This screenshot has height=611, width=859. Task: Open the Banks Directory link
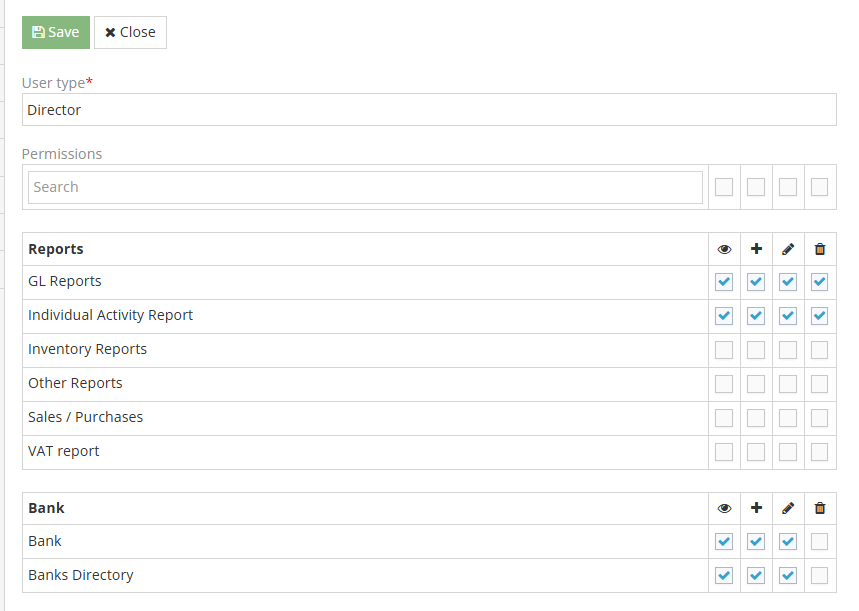(x=80, y=575)
